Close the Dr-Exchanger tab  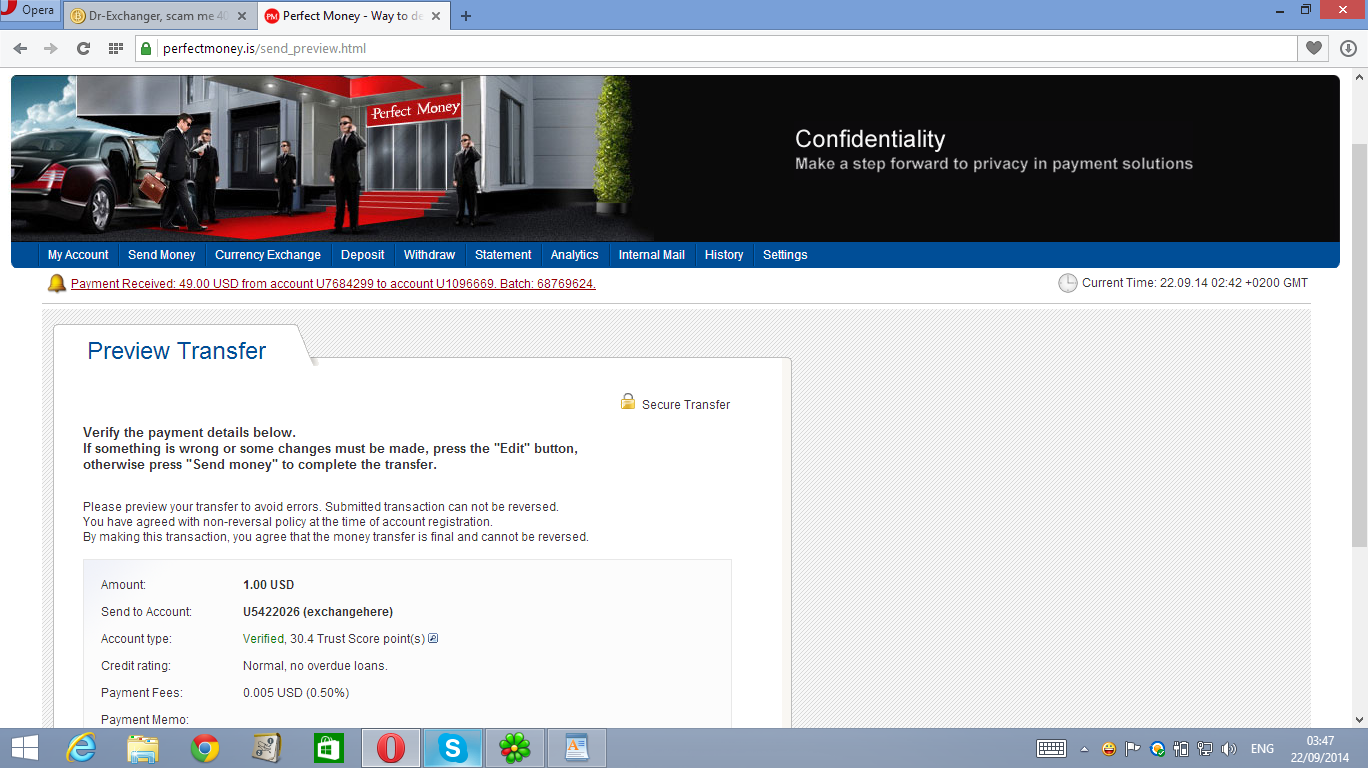244,16
